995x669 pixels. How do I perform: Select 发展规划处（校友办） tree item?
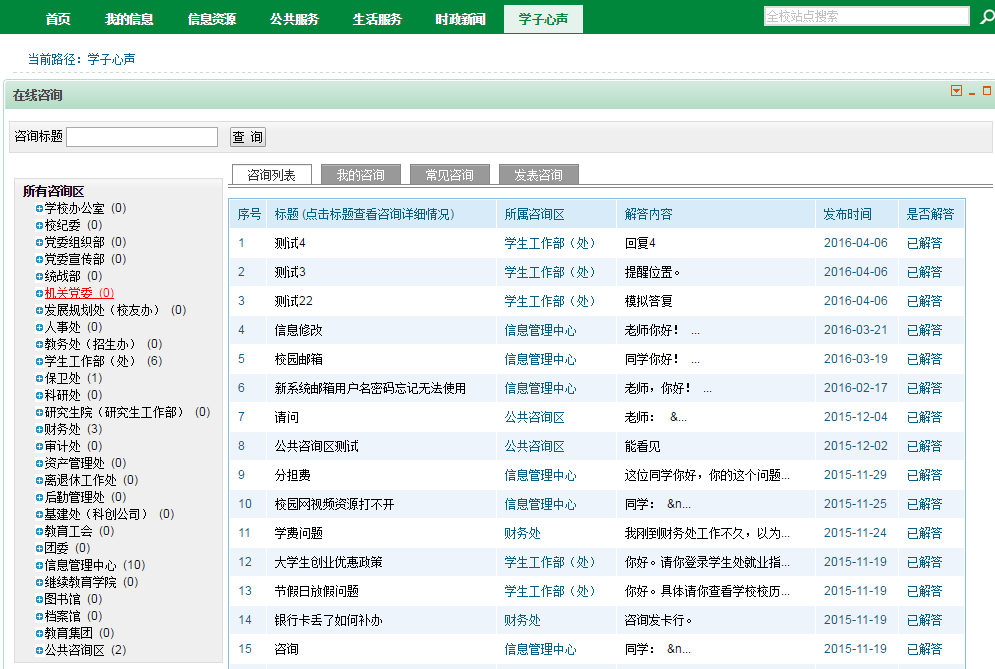tap(115, 310)
